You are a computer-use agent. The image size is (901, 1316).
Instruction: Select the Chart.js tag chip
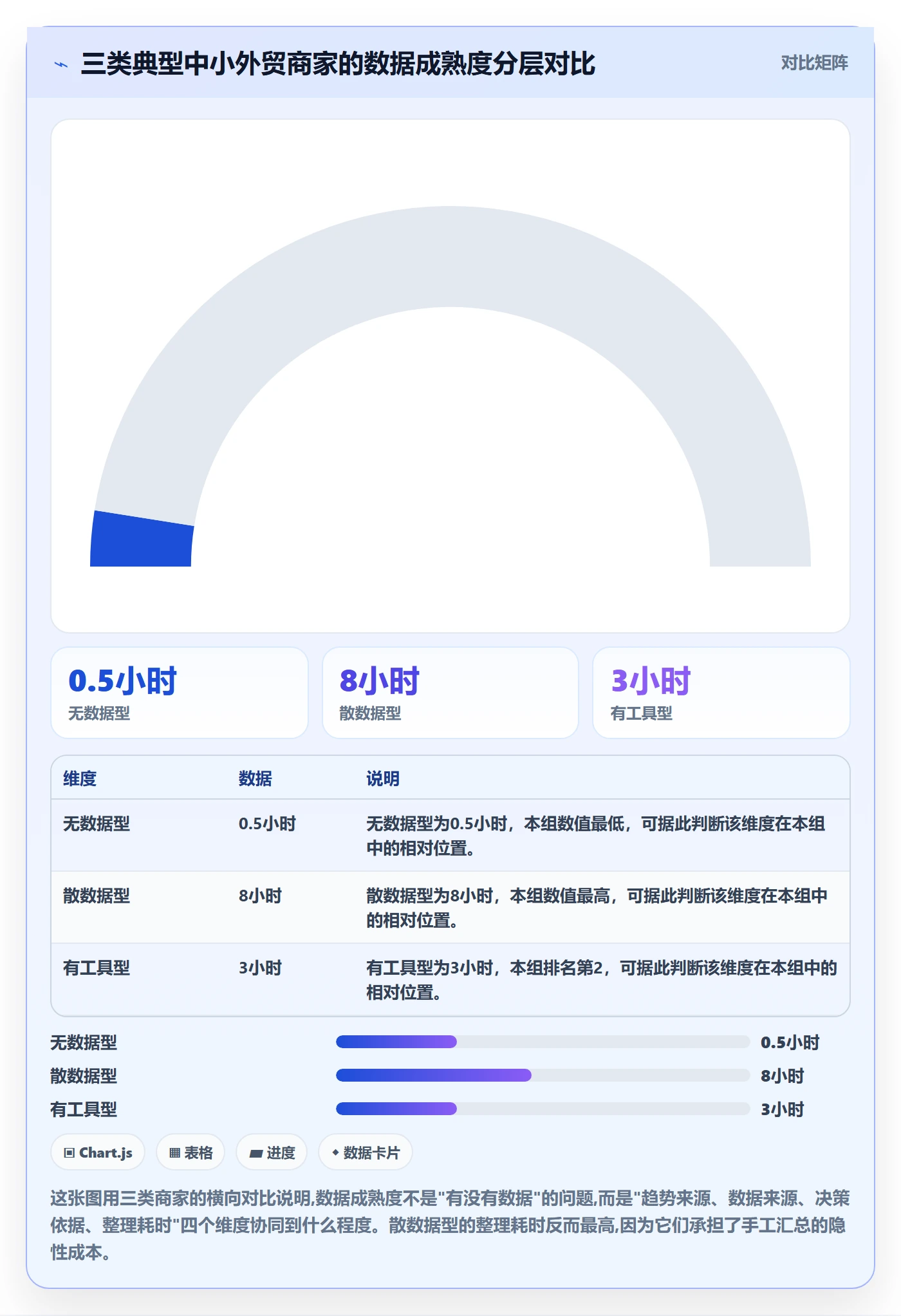(x=98, y=1152)
